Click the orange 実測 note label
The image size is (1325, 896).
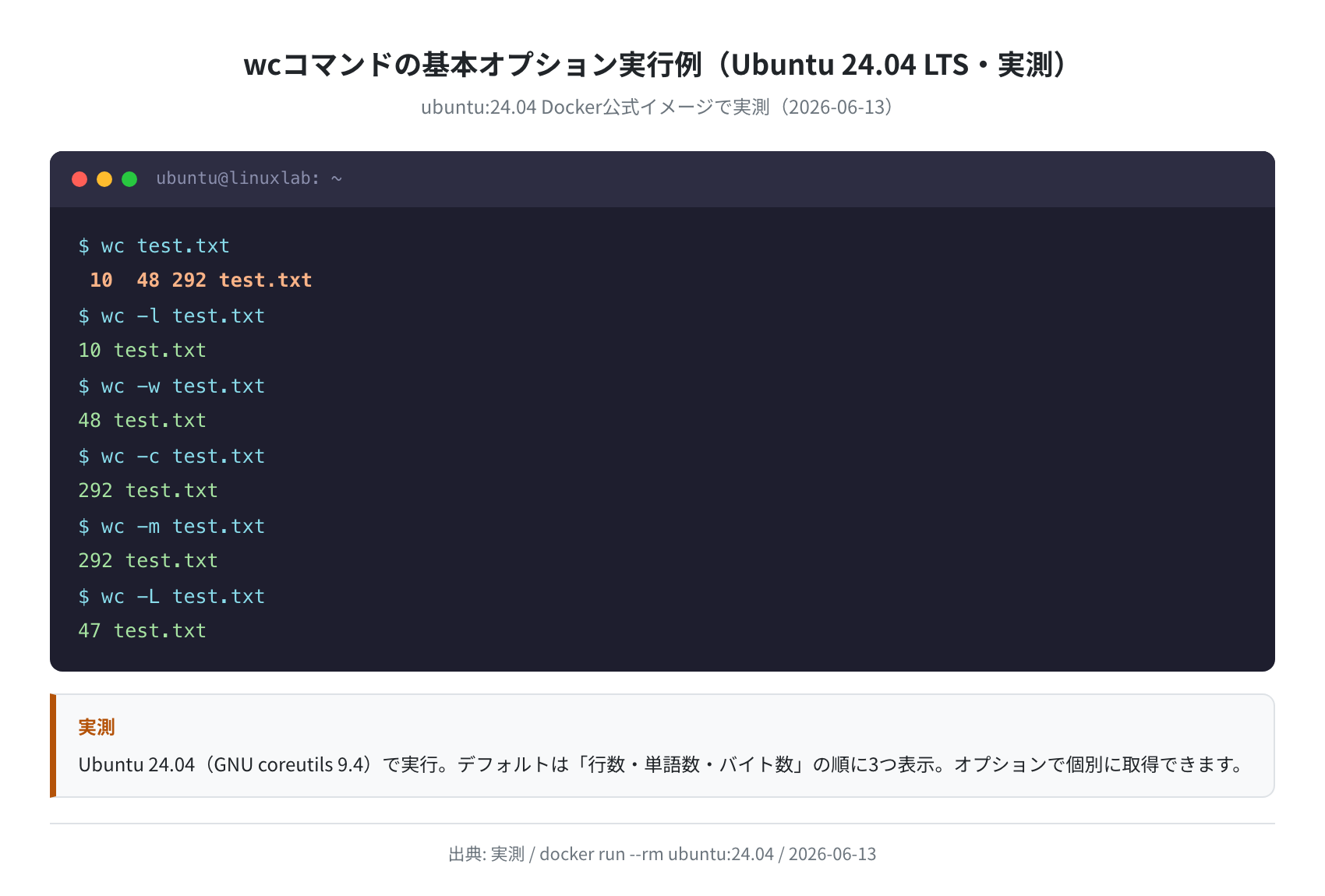(x=97, y=727)
